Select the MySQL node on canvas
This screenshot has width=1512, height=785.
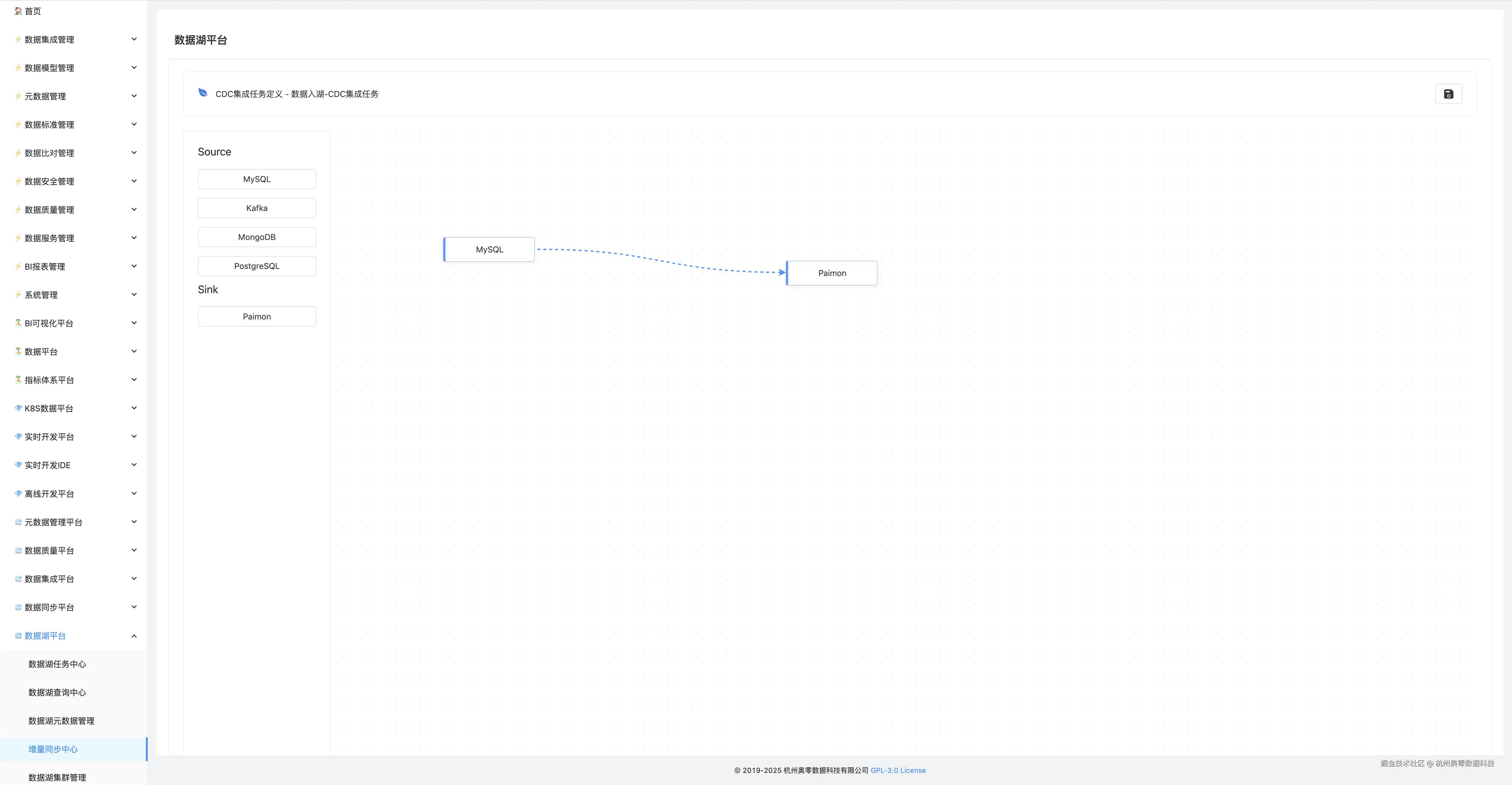tap(489, 249)
